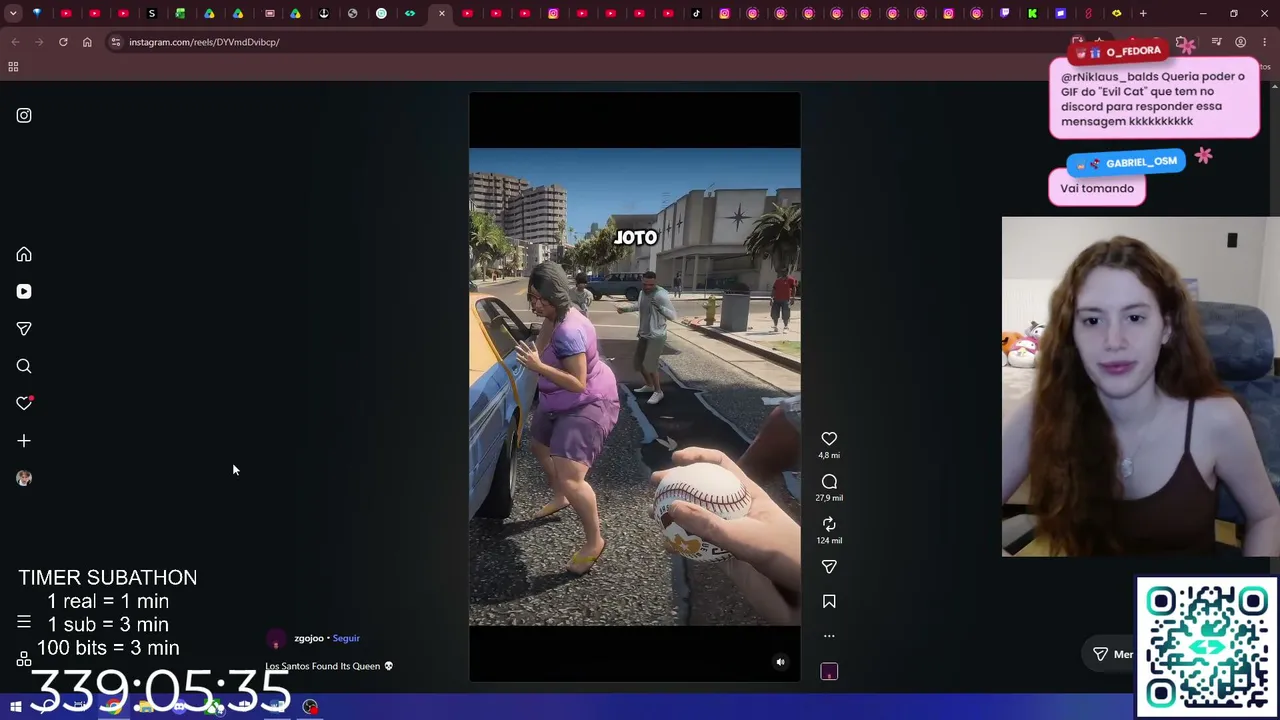Open the browser apps grid shortcut
1280x720 pixels.
(13, 67)
